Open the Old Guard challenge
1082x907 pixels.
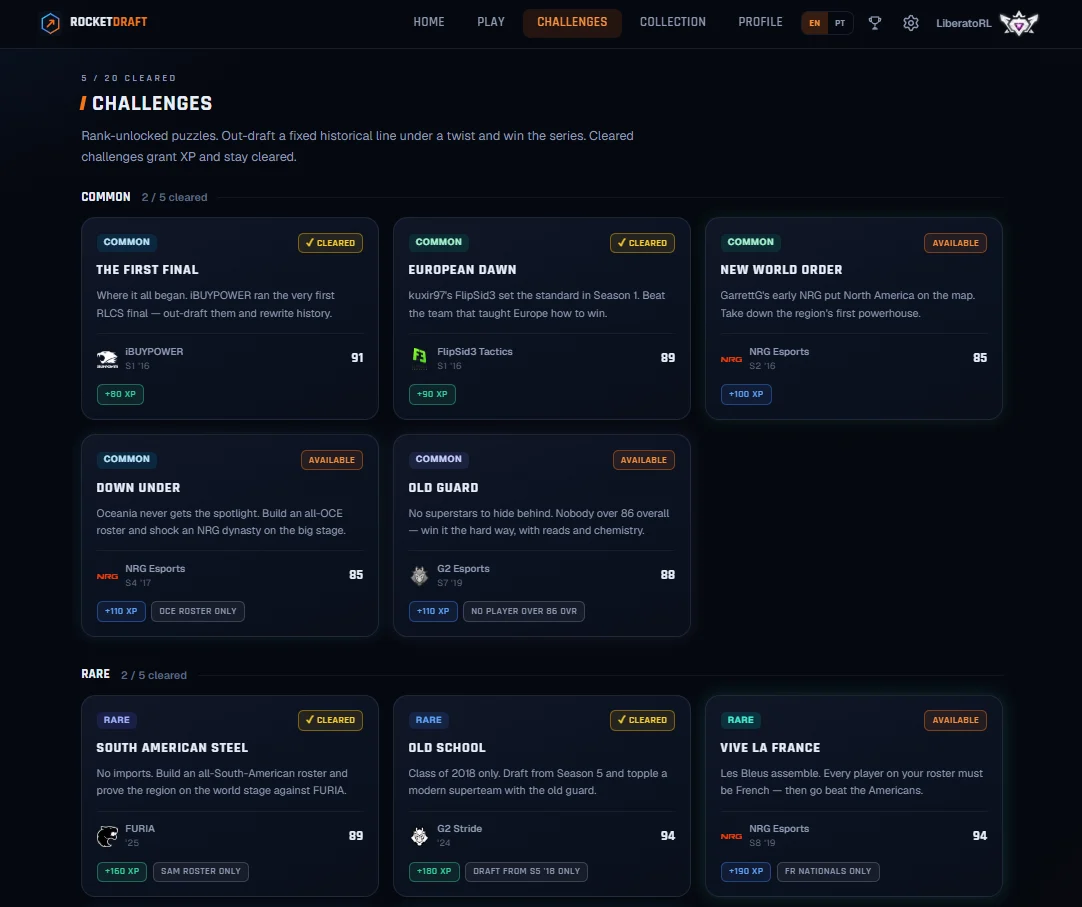coord(542,536)
